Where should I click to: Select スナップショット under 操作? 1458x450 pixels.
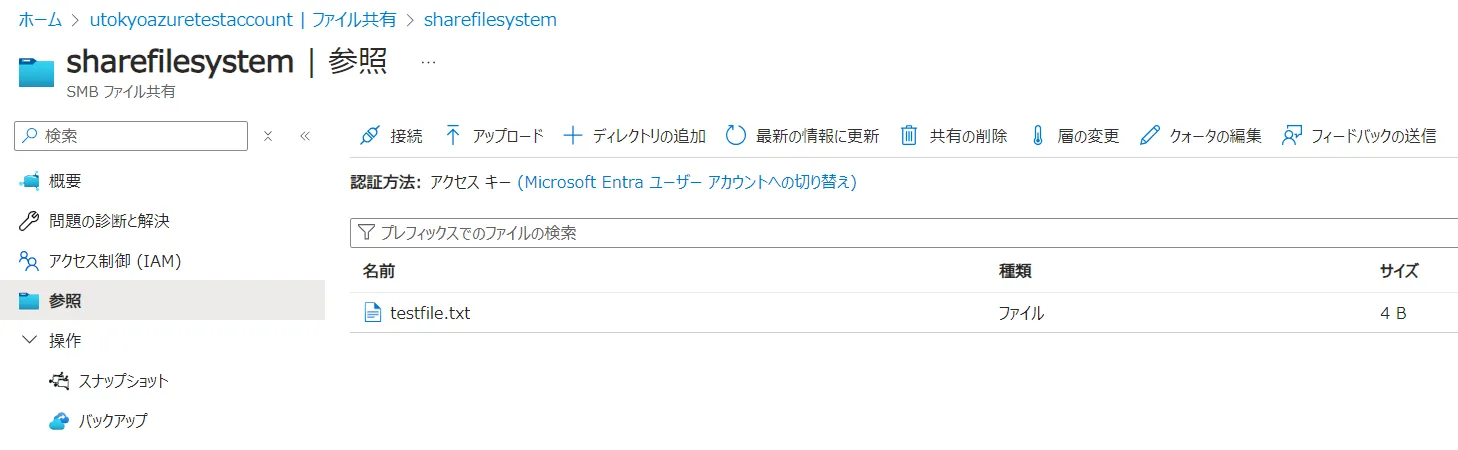123,381
